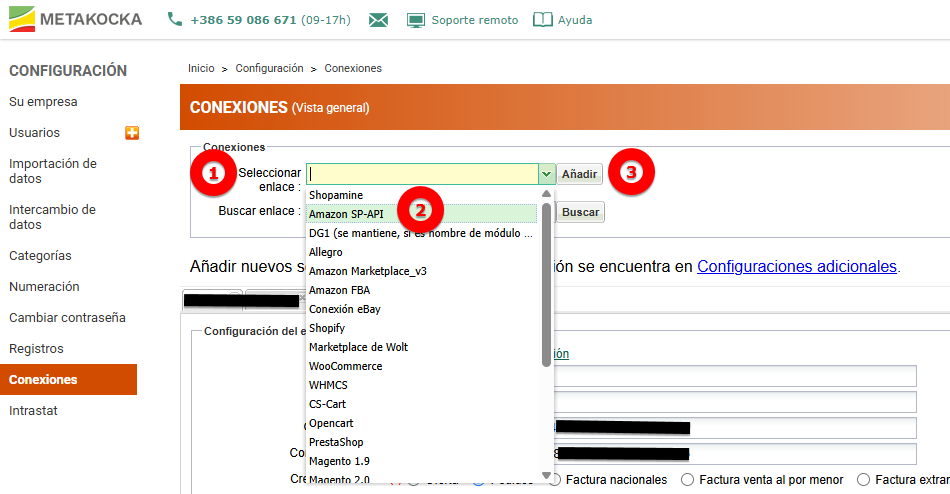The height and width of the screenshot is (494, 950).
Task: Select DG1 option in dropdown list
Action: coord(422,233)
